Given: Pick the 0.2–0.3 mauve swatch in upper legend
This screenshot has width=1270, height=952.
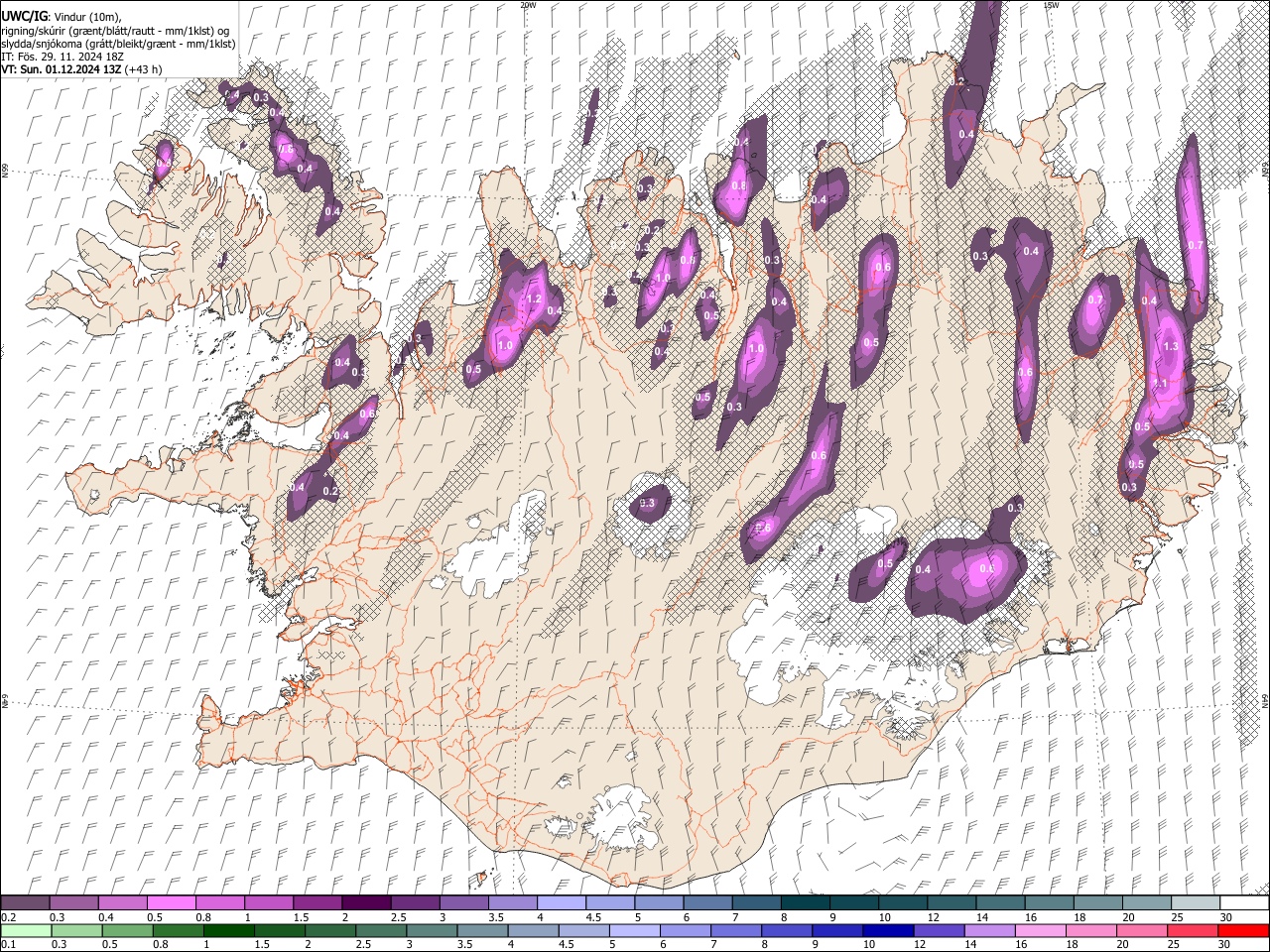Looking at the screenshot, I should [x=25, y=903].
